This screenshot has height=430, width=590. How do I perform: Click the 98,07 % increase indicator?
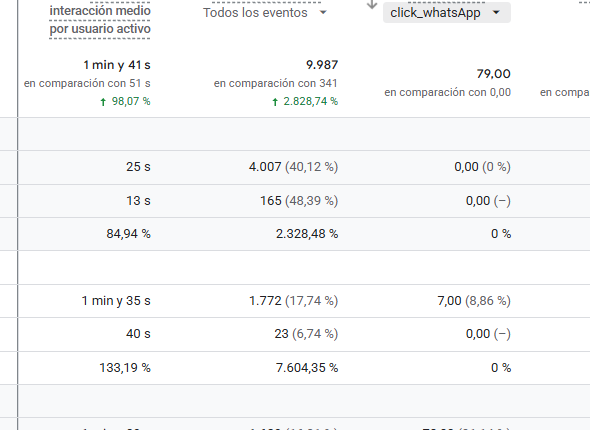[125, 101]
